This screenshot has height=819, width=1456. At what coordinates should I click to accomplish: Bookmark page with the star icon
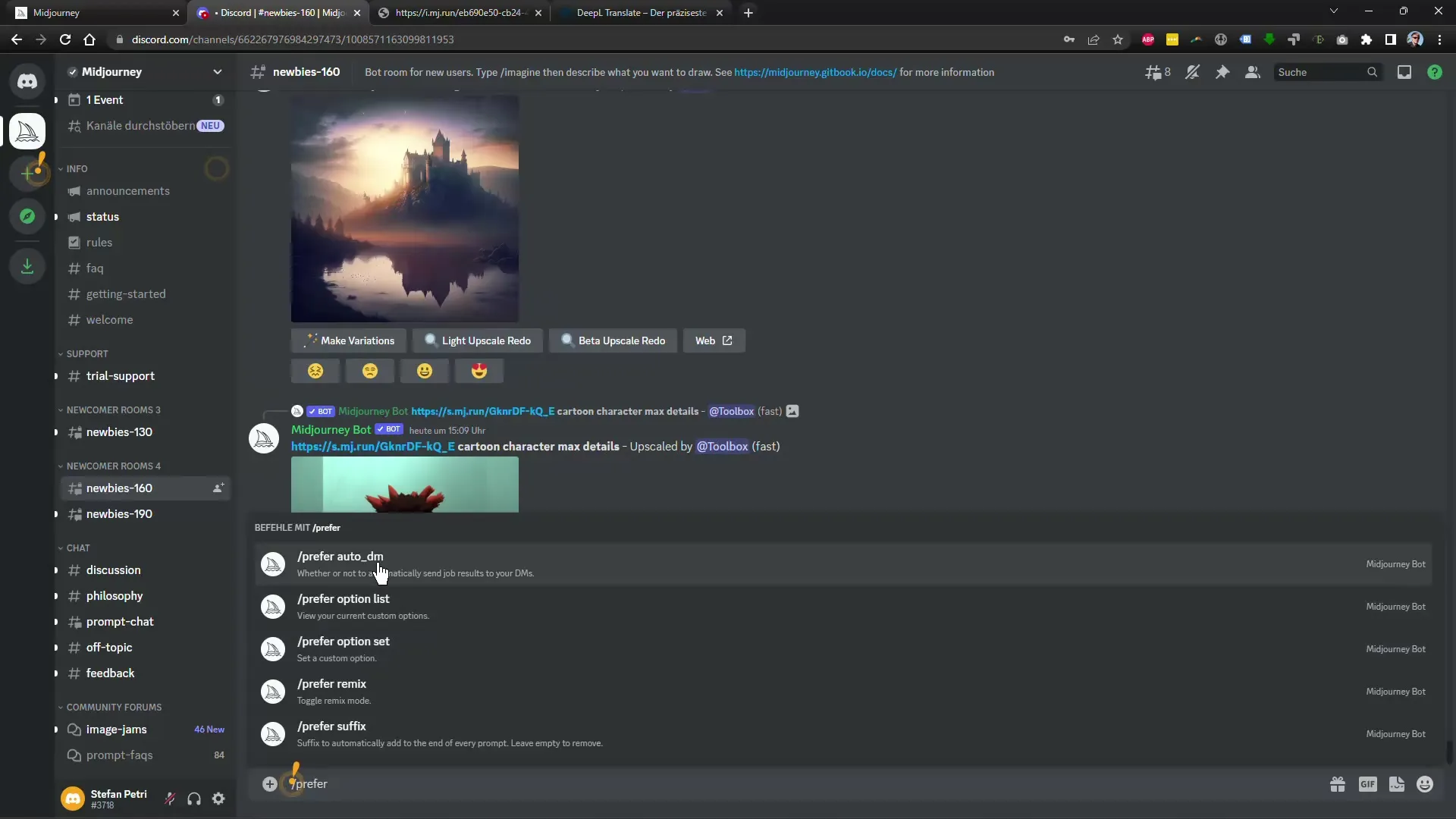point(1118,39)
